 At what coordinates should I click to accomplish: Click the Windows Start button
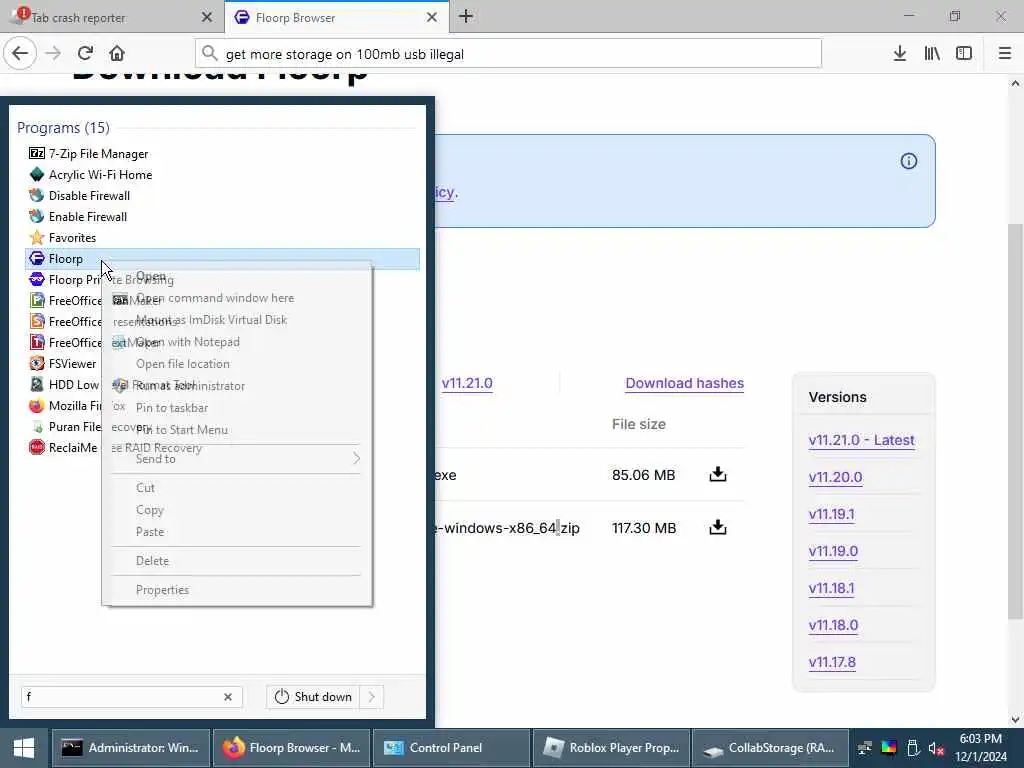24,748
